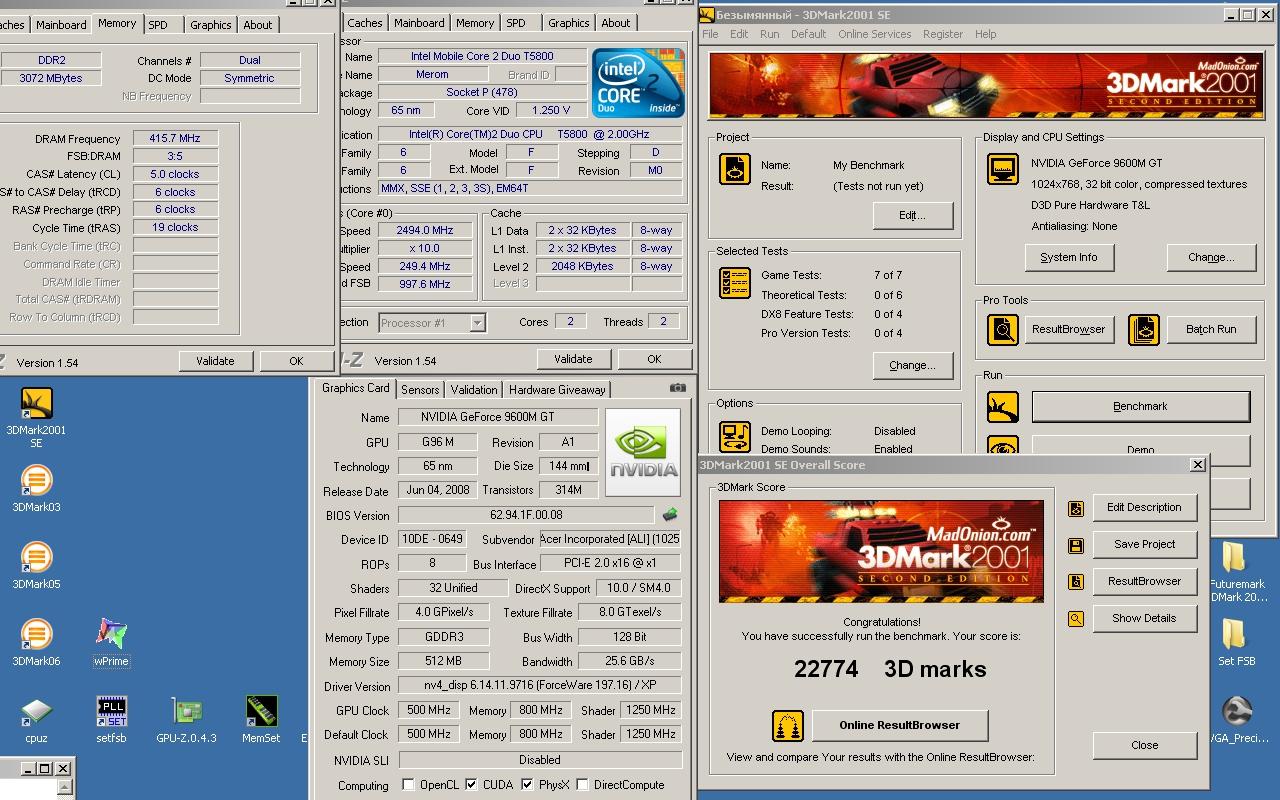Click the ResultBrowser icon in score dialog
The image size is (1280, 800).
click(1076, 582)
